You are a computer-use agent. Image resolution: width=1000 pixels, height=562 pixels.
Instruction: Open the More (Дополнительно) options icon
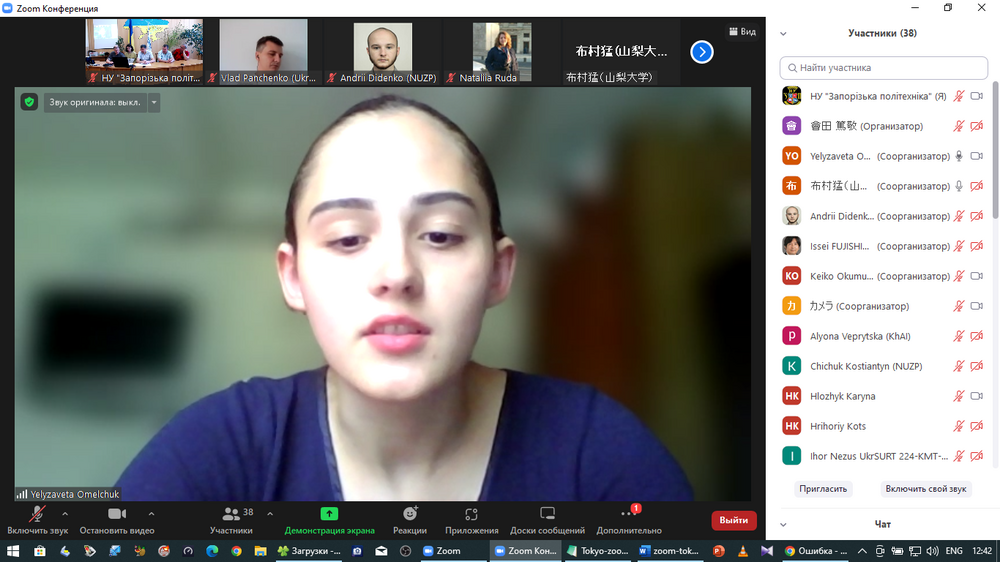tap(628, 513)
